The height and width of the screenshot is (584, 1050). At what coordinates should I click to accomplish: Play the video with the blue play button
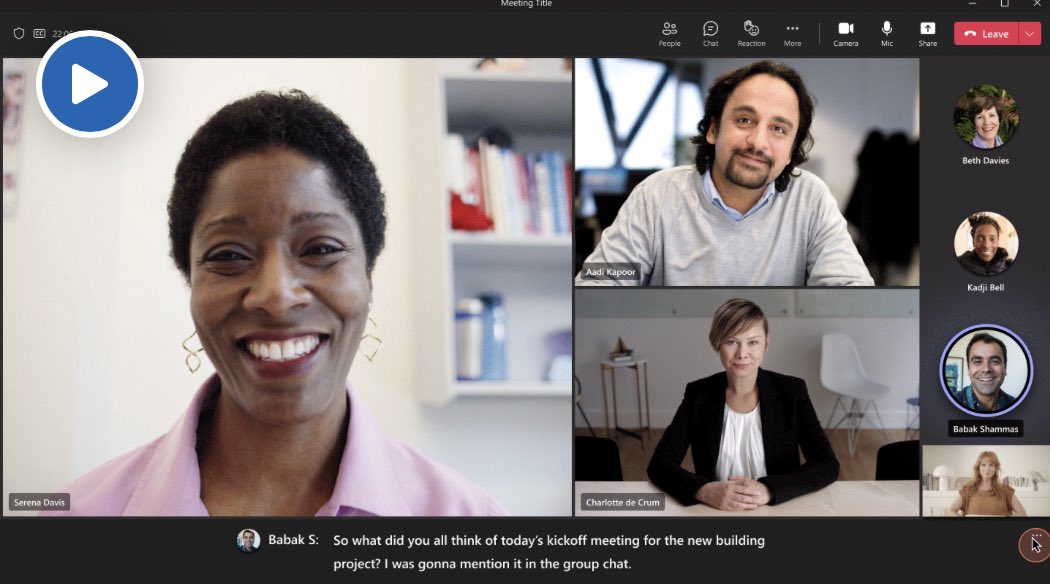90,84
